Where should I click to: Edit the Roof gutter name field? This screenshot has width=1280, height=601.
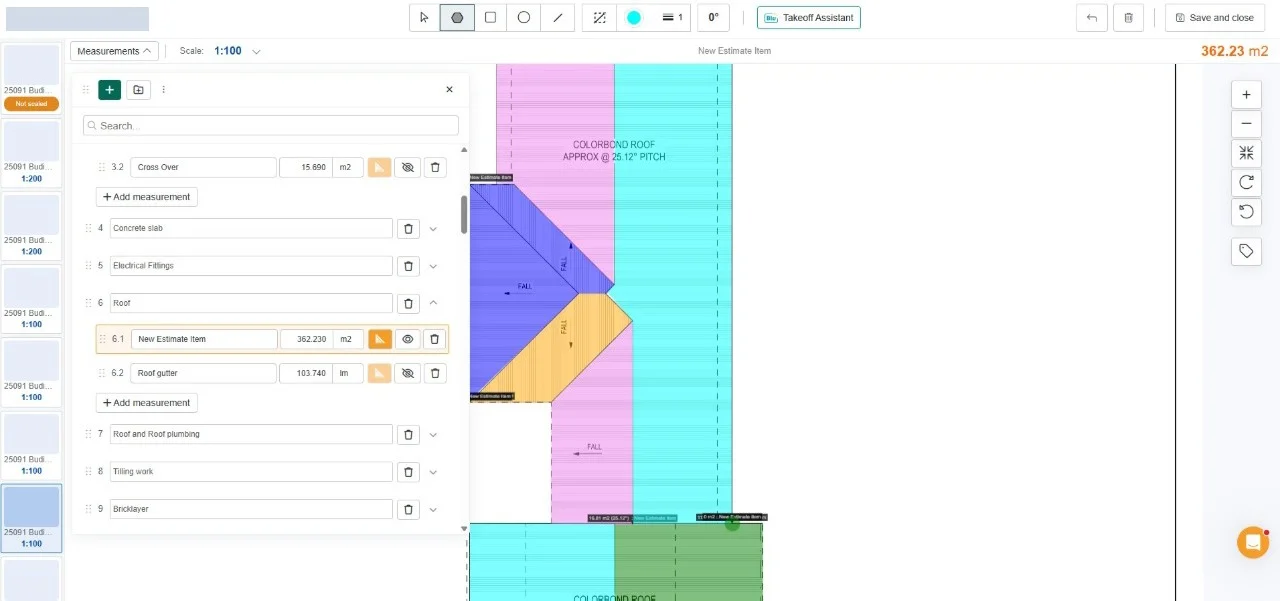pos(204,373)
